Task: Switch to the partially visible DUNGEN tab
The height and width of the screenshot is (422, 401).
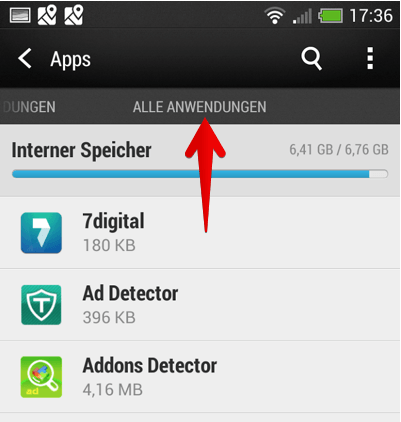Action: click(29, 107)
